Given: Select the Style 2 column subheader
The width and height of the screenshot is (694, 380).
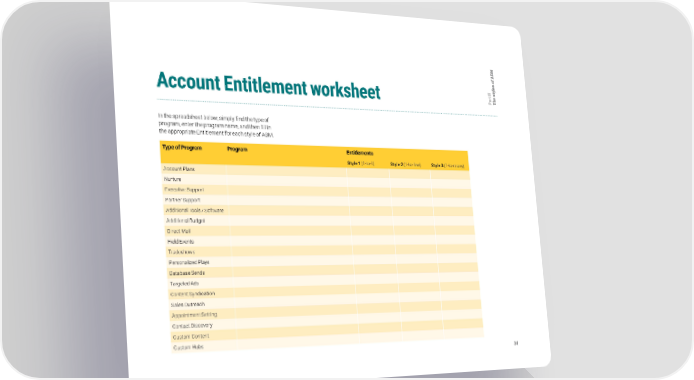Looking at the screenshot, I should pyautogui.click(x=405, y=165).
